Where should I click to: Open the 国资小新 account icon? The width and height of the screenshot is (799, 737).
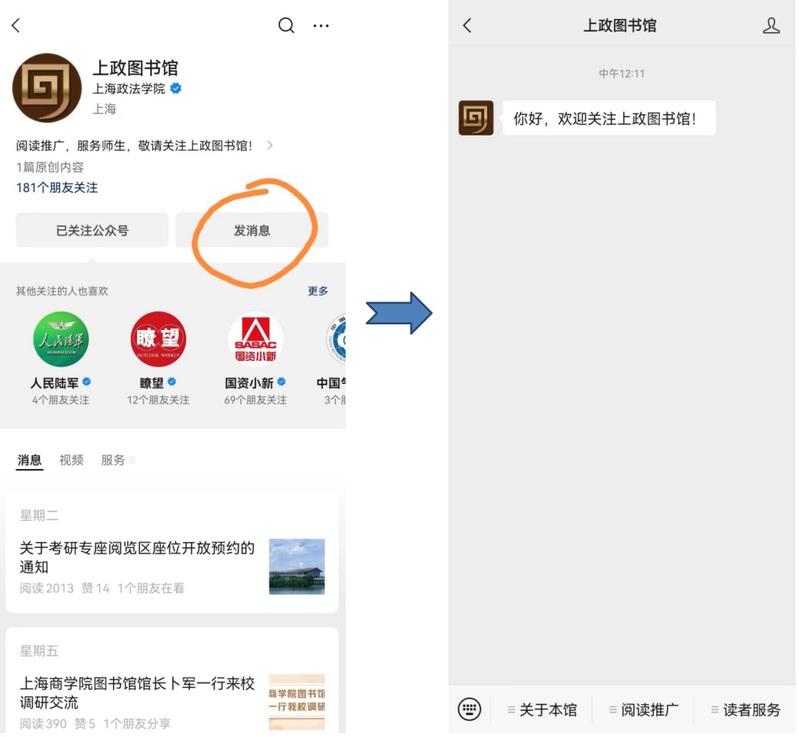[255, 339]
